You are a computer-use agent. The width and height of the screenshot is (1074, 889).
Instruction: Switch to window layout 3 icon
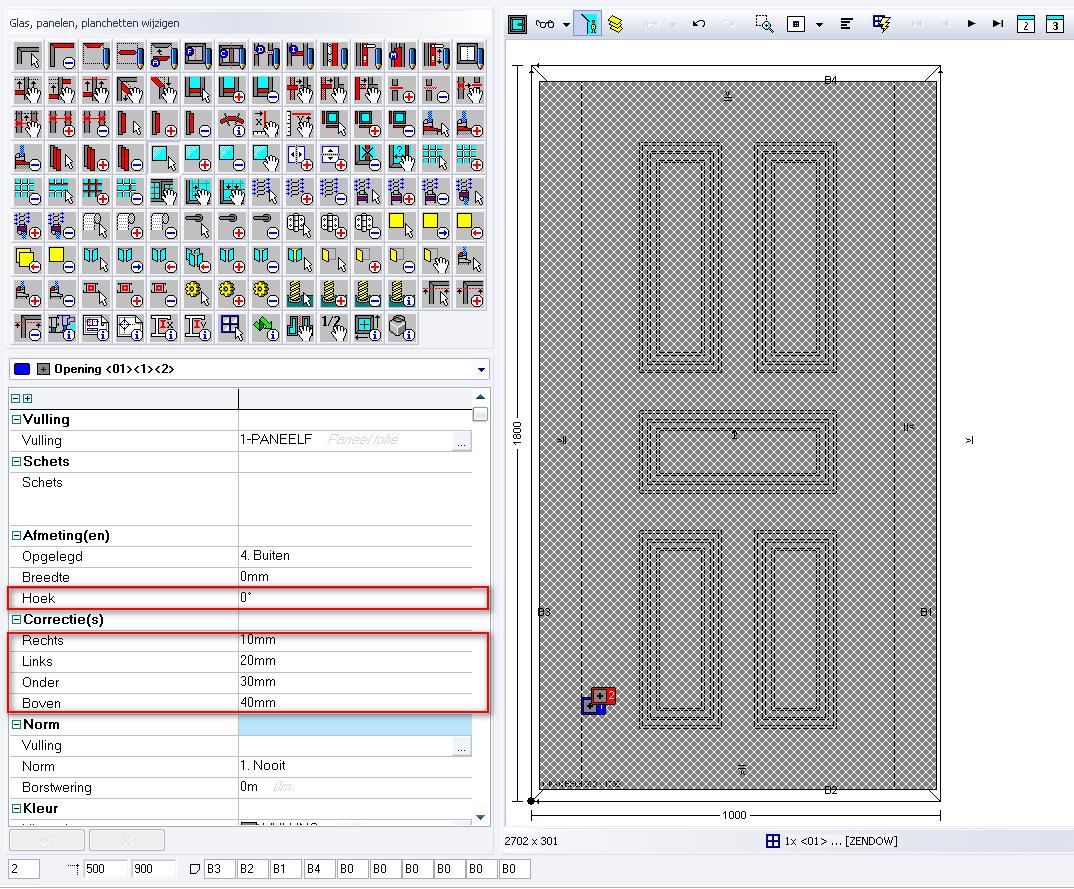(1055, 24)
